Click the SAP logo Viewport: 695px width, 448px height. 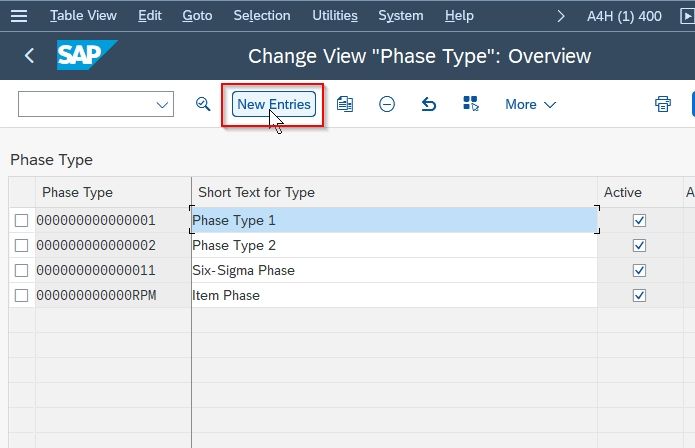(x=87, y=55)
